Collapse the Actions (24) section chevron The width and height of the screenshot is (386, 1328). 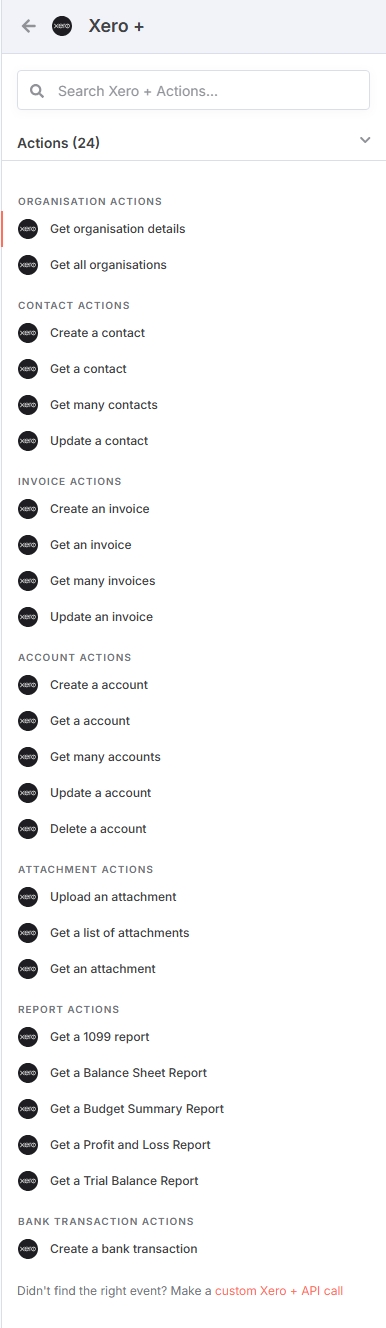tap(365, 141)
